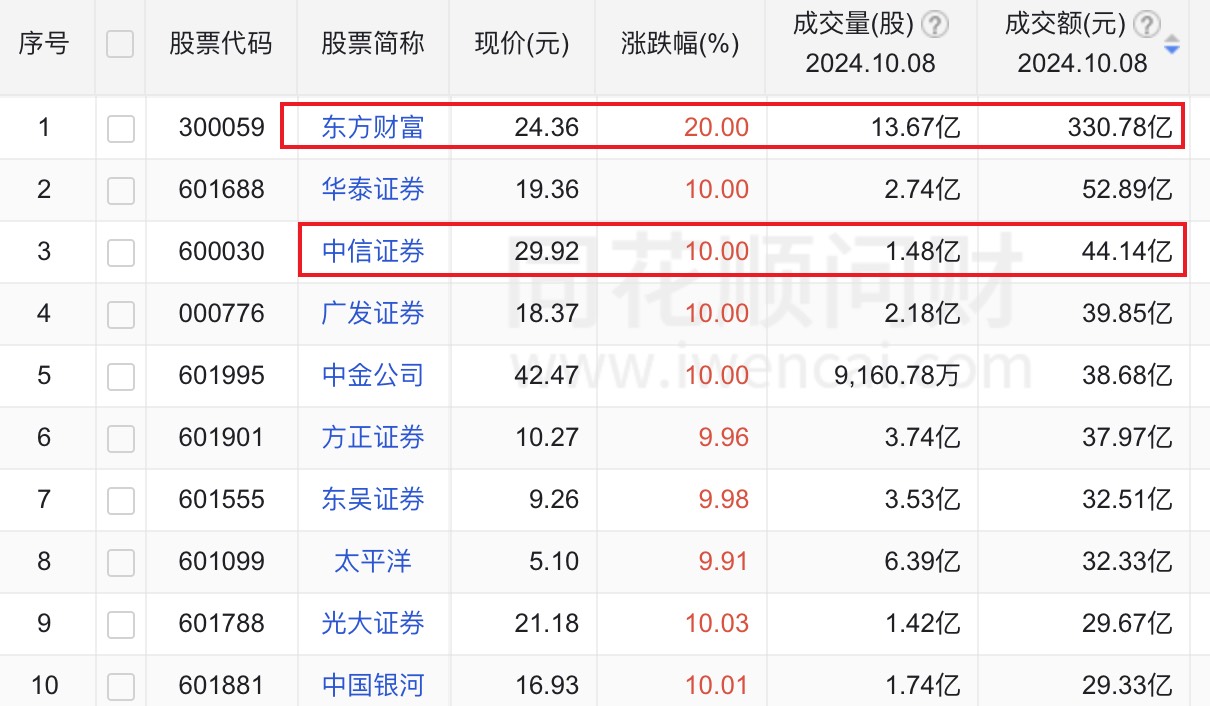Click help icon beside 成交量(股) header

pyautogui.click(x=936, y=25)
